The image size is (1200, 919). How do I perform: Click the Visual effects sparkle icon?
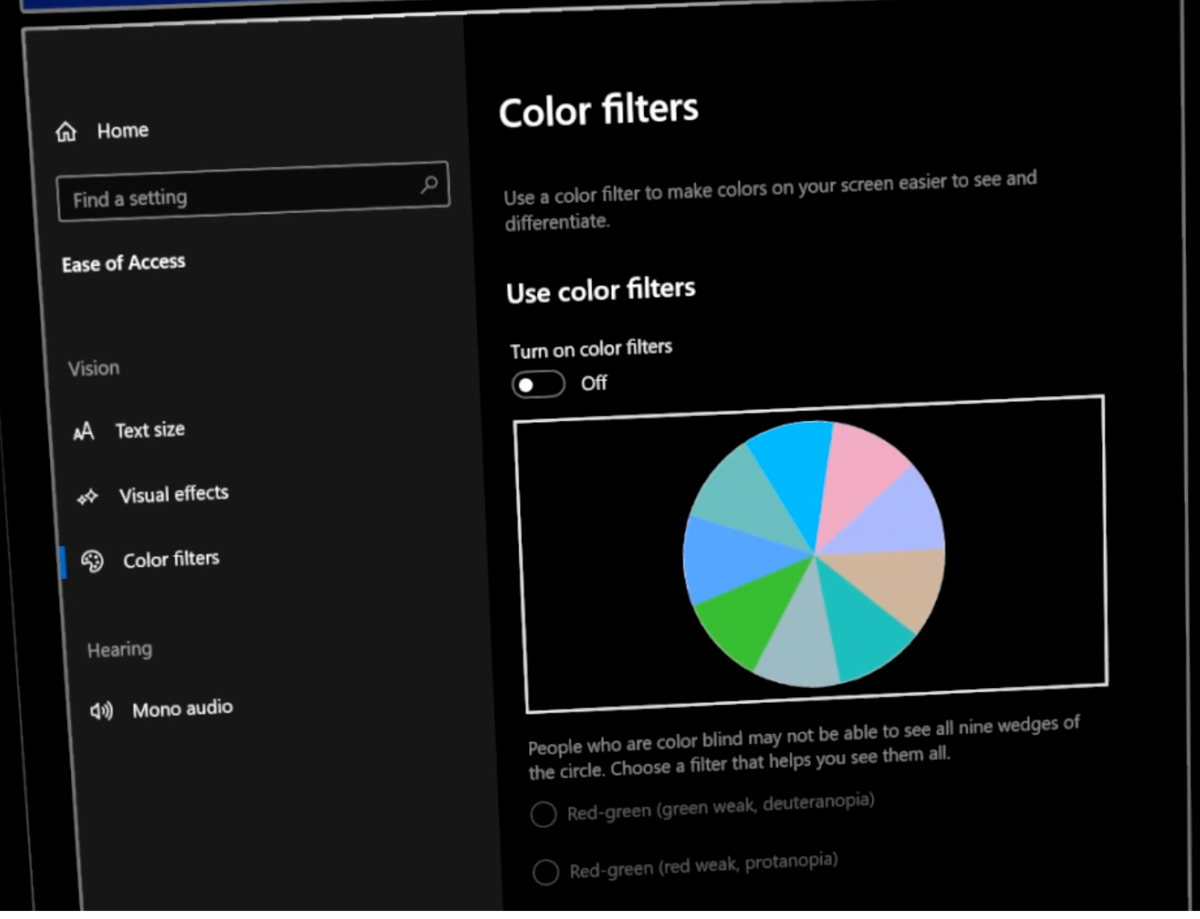88,497
